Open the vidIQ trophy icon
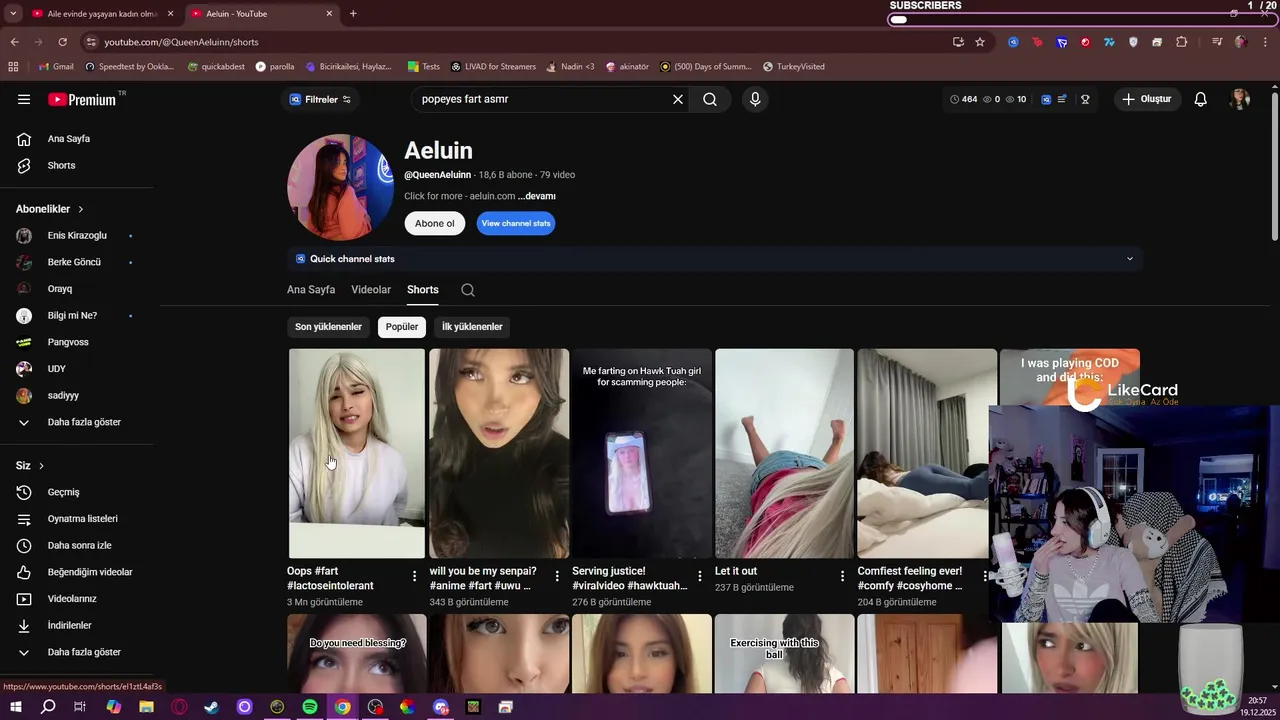 tap(1085, 99)
